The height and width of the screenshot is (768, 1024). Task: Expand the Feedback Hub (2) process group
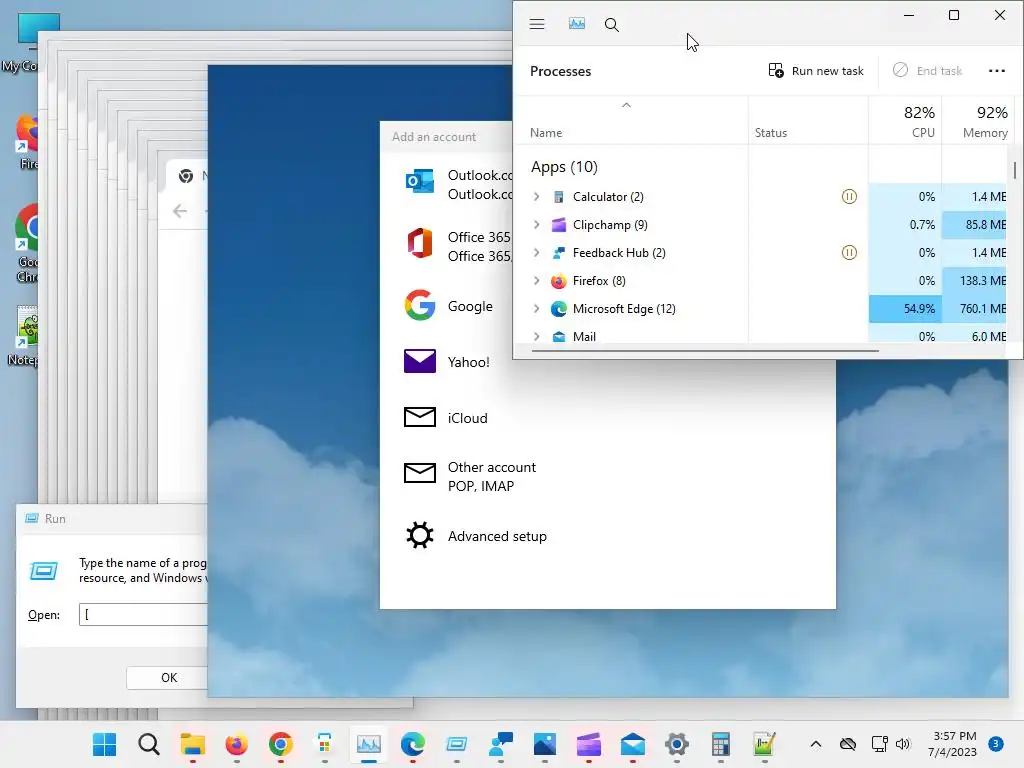(x=536, y=253)
